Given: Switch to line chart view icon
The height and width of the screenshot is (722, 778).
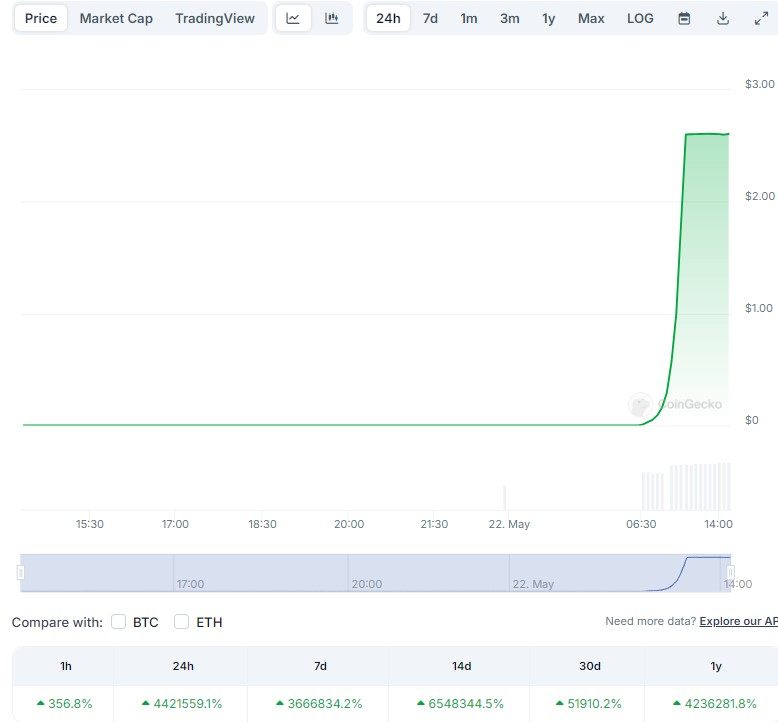Looking at the screenshot, I should click(293, 18).
